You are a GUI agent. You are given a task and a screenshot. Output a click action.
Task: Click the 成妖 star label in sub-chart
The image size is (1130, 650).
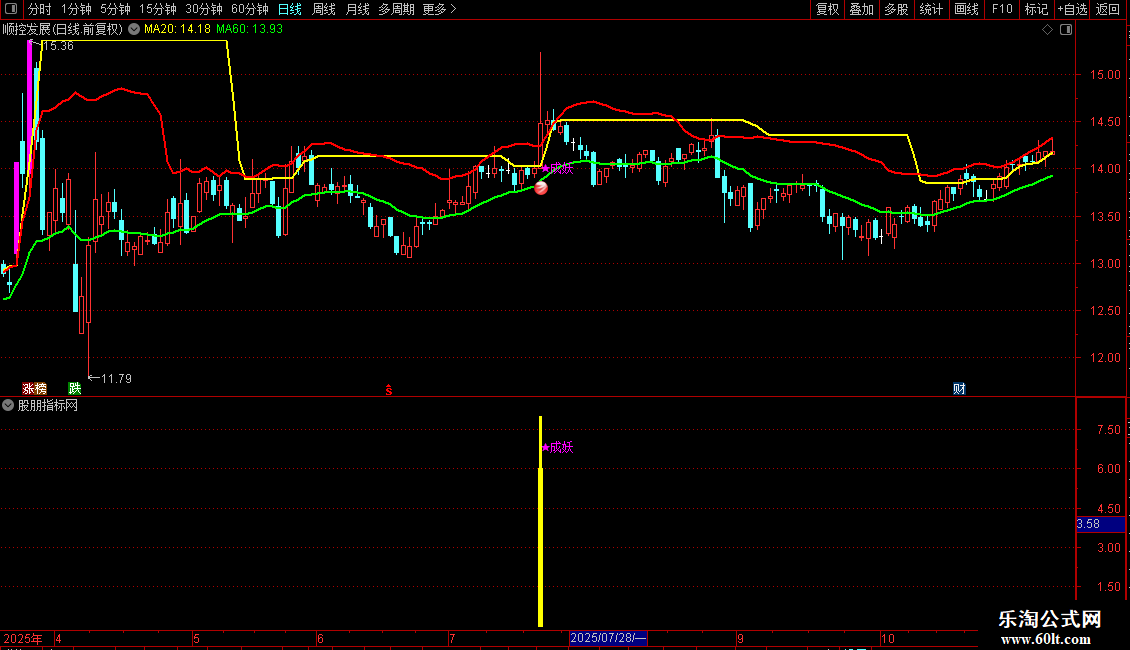click(x=557, y=448)
